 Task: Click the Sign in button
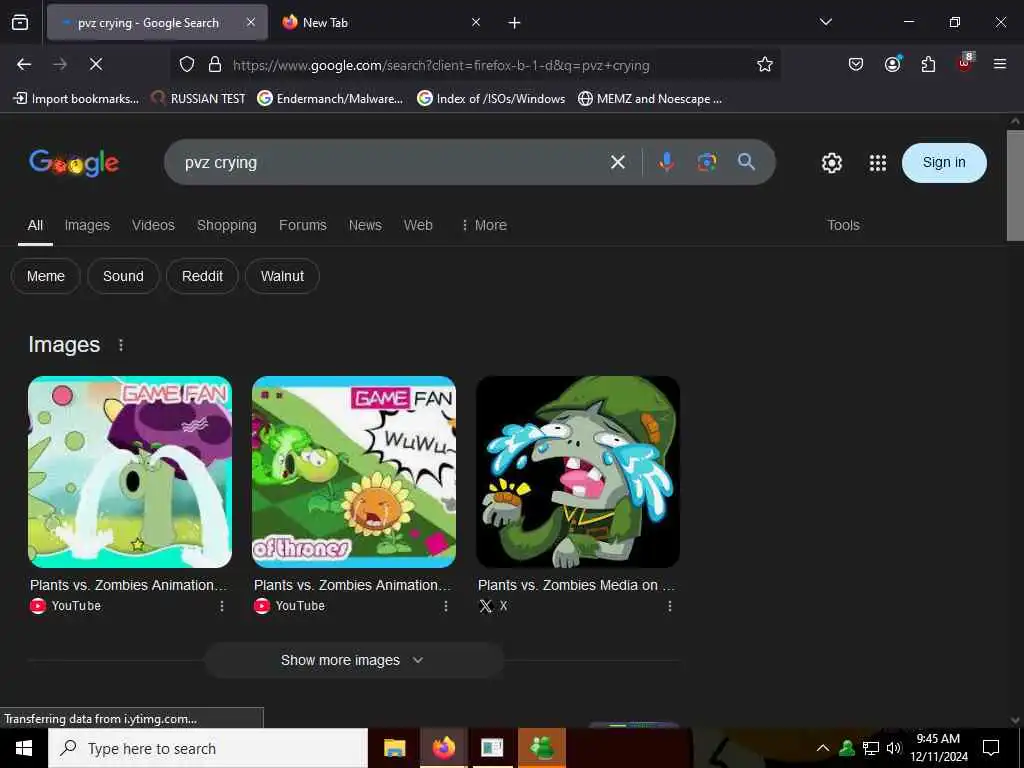pyautogui.click(x=944, y=163)
